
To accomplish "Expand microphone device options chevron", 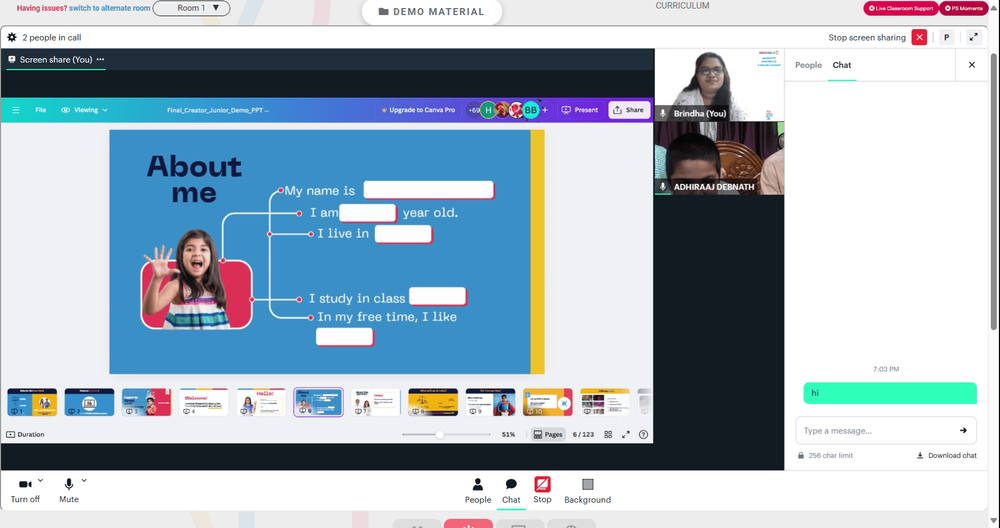I will [x=84, y=481].
